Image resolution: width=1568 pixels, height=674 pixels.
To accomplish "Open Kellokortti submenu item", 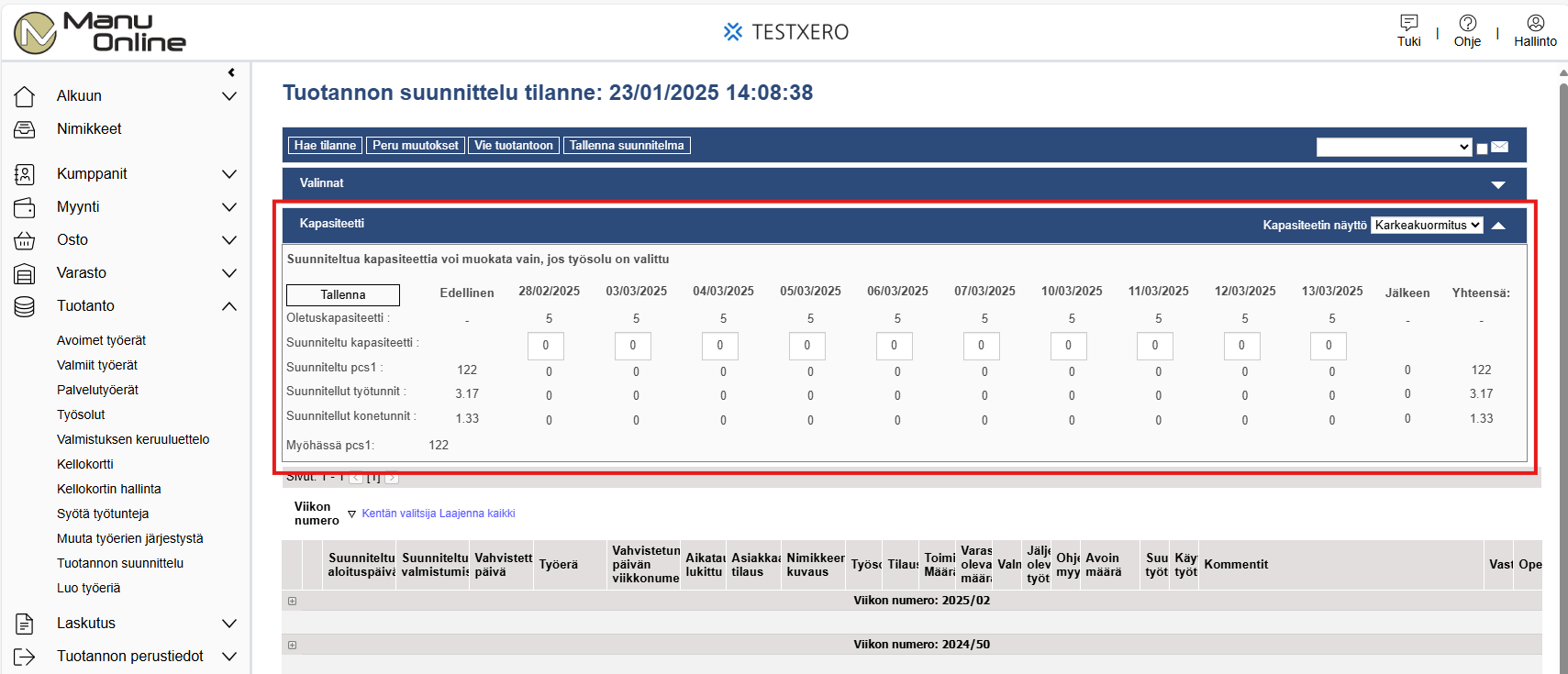I will click(85, 464).
